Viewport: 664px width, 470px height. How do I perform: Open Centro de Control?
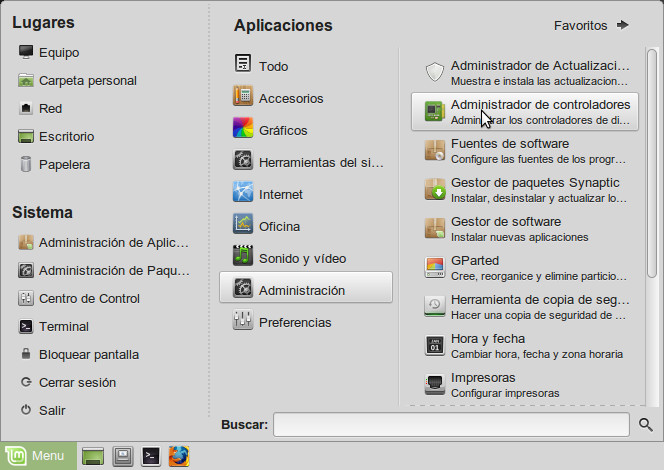[x=89, y=298]
